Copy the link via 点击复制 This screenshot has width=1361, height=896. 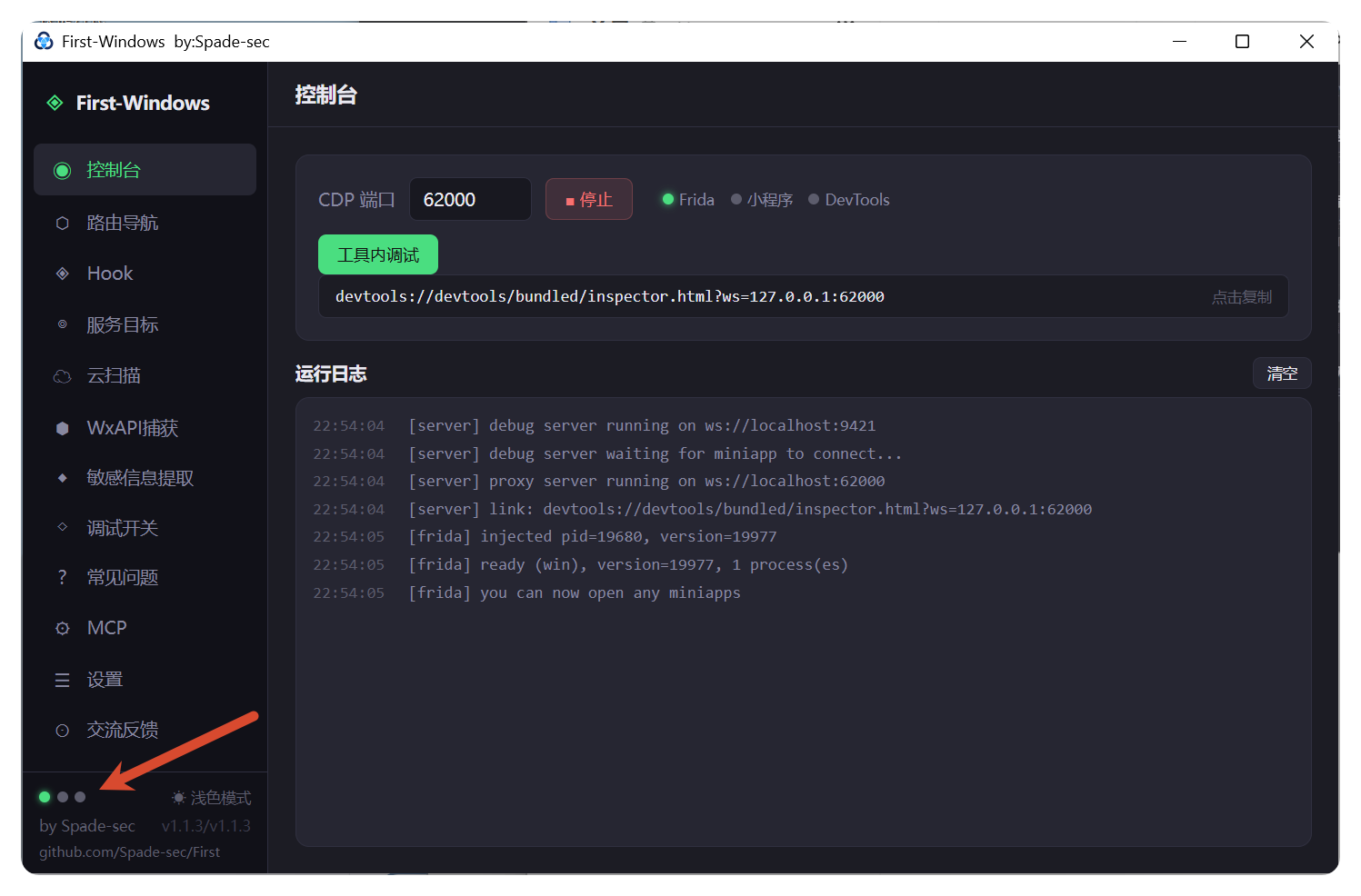click(x=1242, y=297)
